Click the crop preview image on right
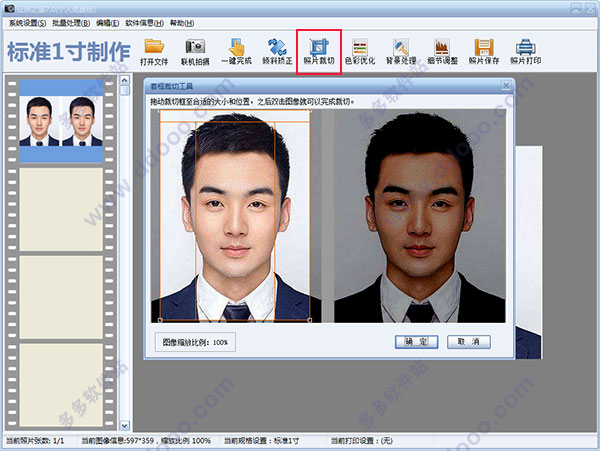Image resolution: width=600 pixels, height=451 pixels. (420, 216)
